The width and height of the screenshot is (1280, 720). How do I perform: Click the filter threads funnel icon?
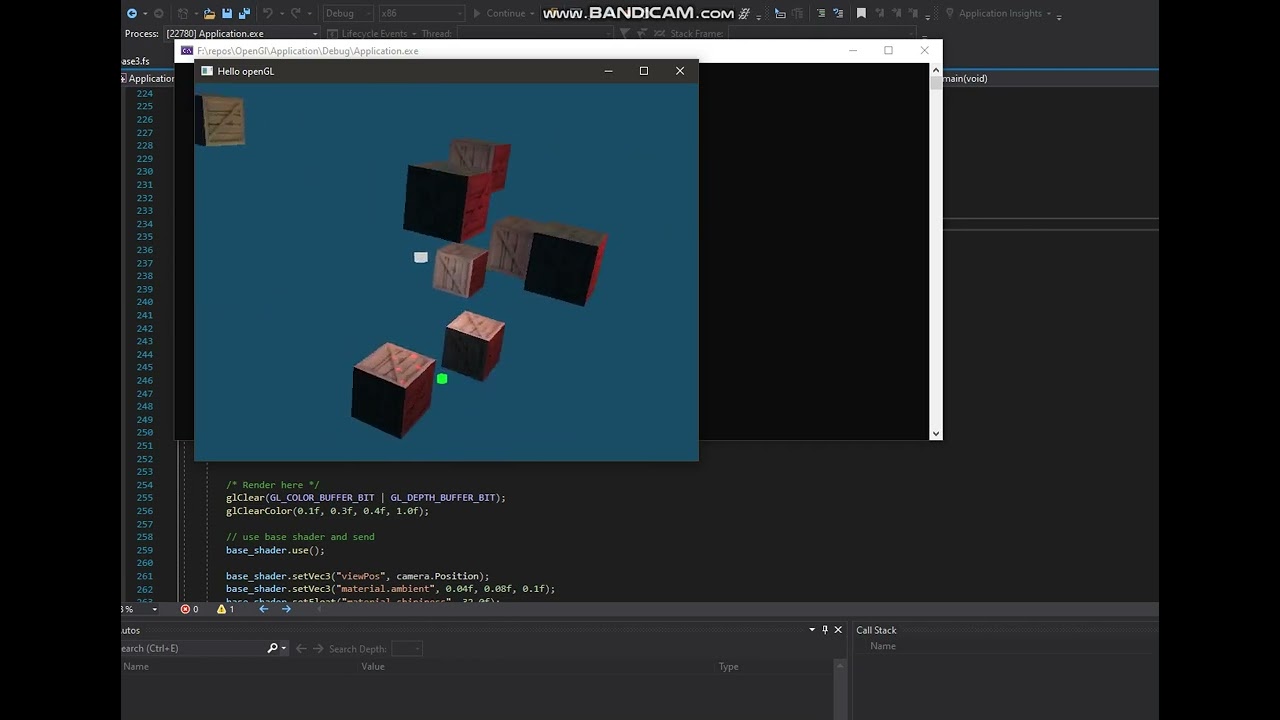tap(624, 33)
